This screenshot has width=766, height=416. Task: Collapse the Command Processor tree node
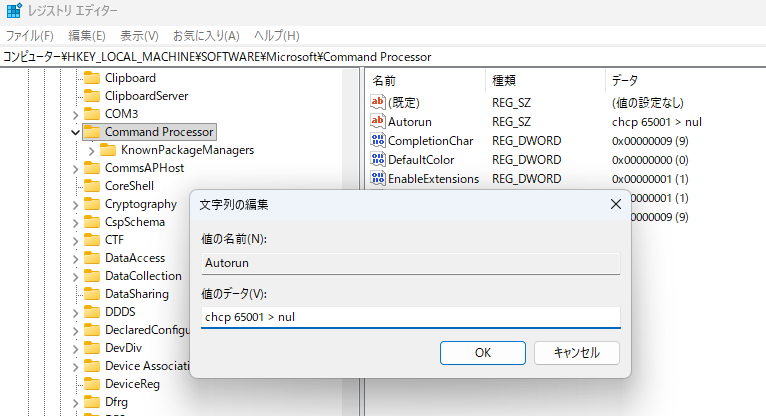pyautogui.click(x=75, y=132)
